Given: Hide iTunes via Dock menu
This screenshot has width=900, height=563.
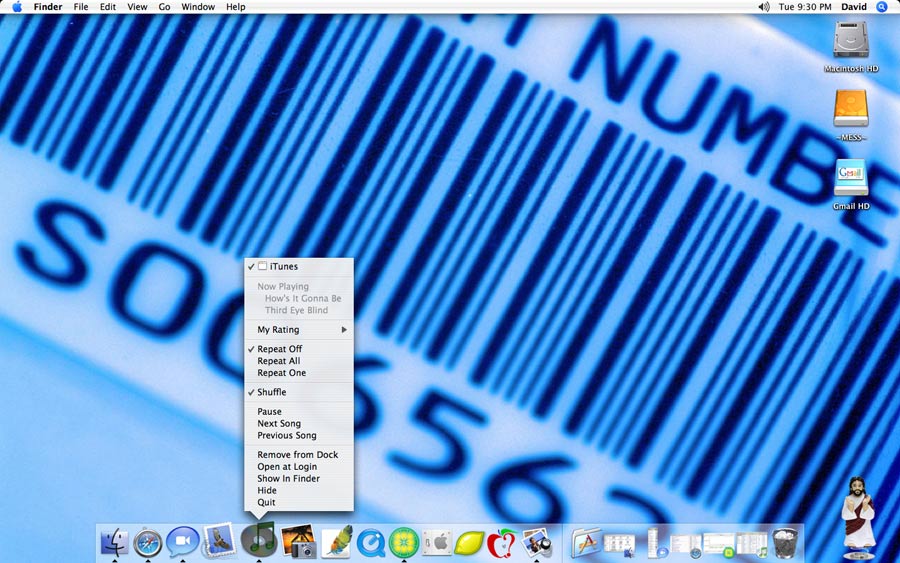Looking at the screenshot, I should point(299,491).
